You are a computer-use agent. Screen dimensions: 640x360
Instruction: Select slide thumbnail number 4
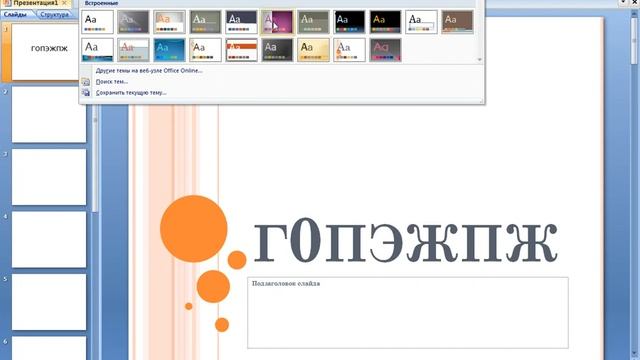pyautogui.click(x=49, y=240)
